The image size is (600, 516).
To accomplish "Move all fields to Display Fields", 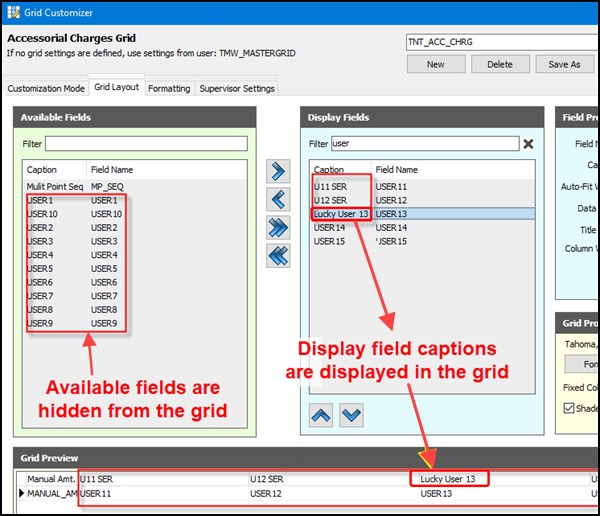I will pyautogui.click(x=278, y=228).
